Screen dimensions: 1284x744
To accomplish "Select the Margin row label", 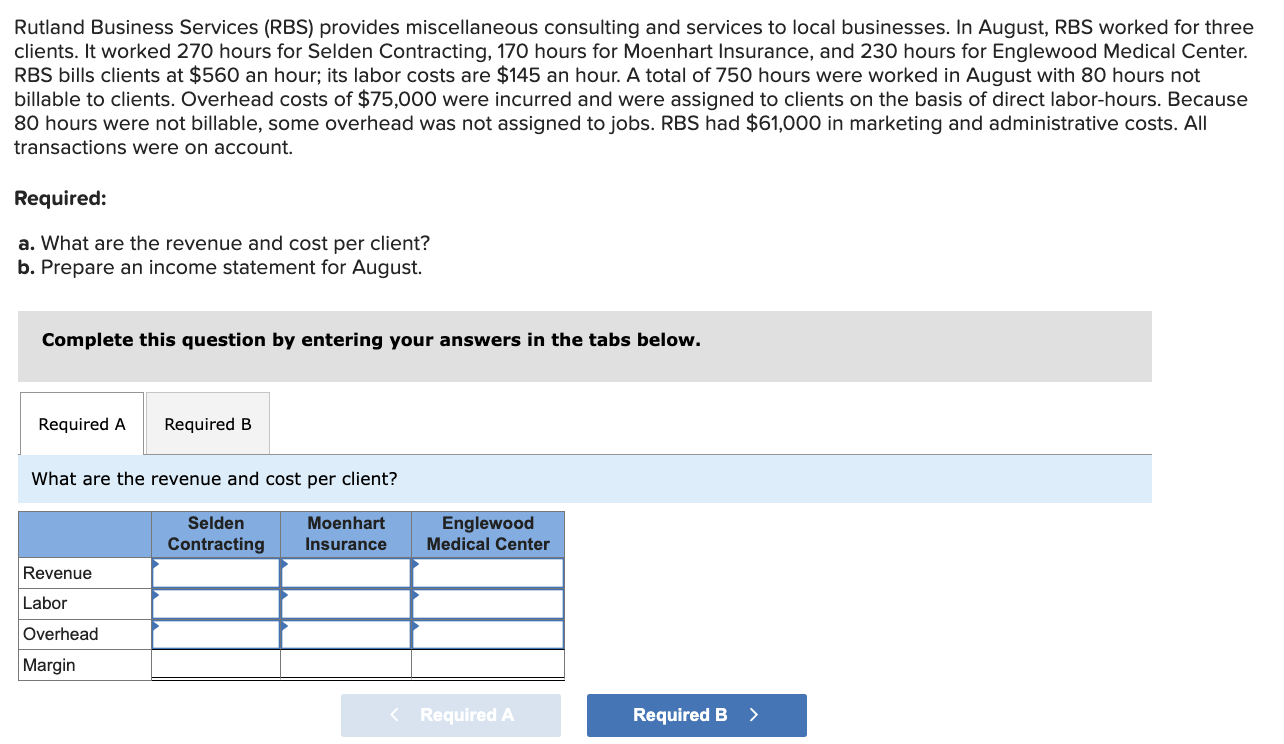I will pyautogui.click(x=48, y=664).
